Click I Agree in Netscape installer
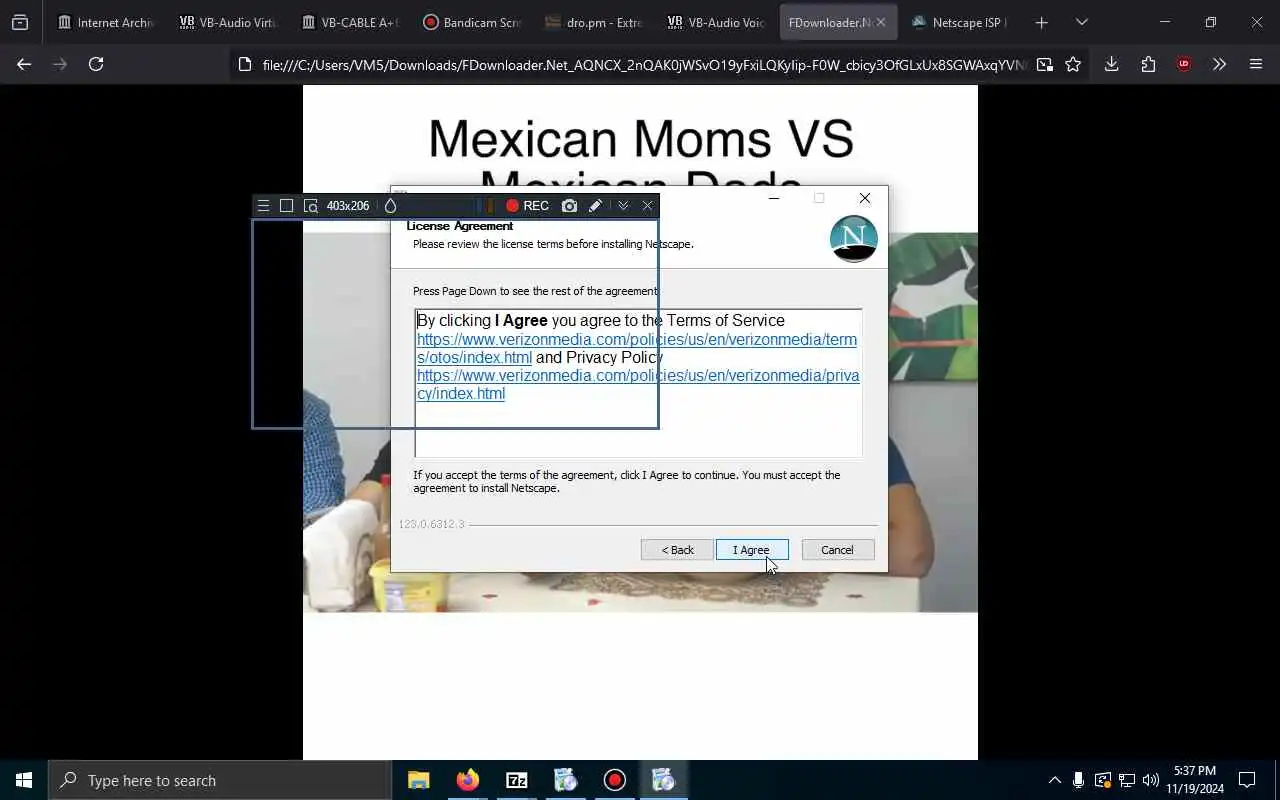 [752, 550]
